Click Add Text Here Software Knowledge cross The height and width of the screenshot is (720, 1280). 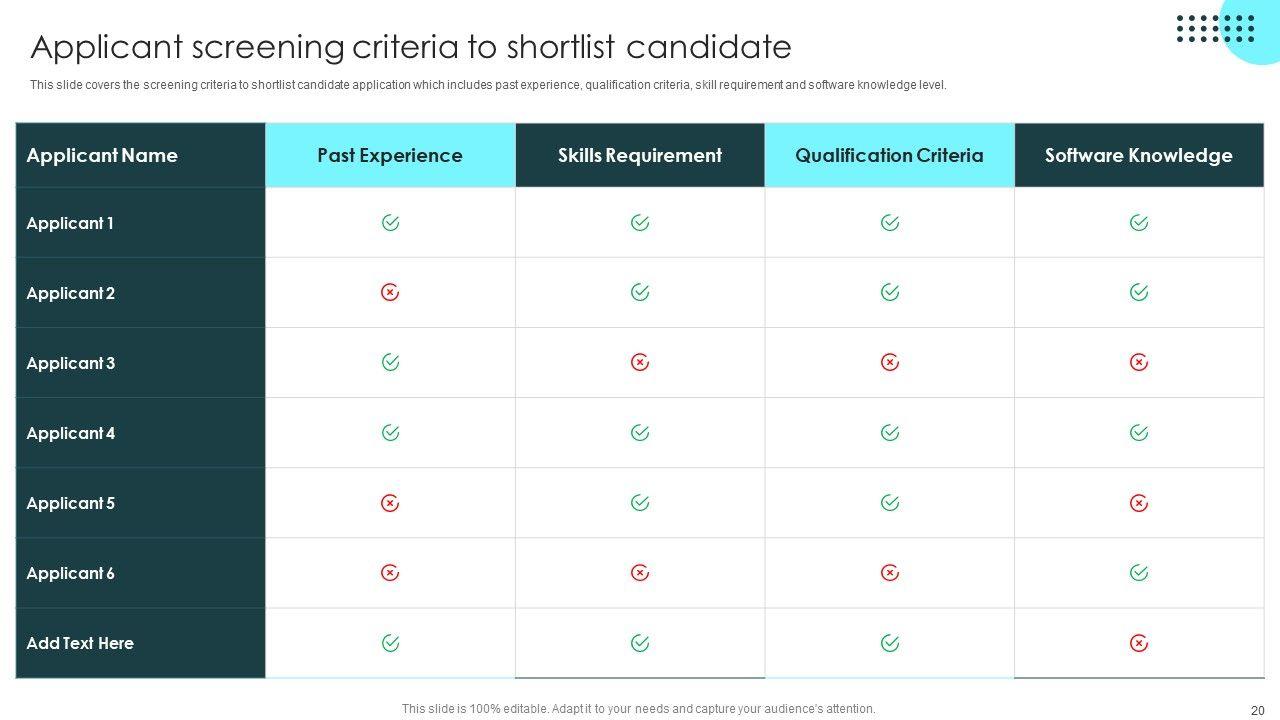pos(1139,643)
